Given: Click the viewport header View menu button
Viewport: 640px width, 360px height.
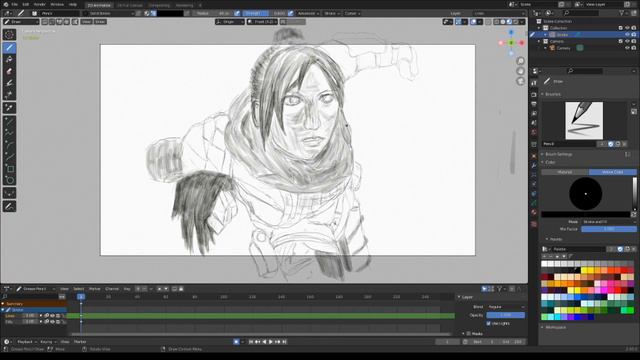Looking at the screenshot, I should point(86,22).
